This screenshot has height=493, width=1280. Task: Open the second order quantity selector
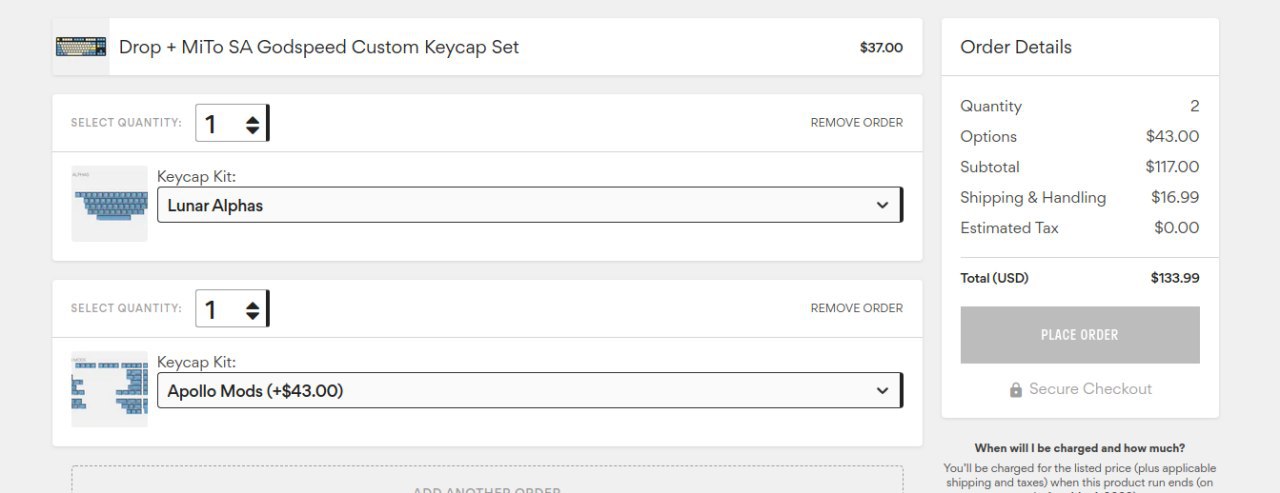coord(232,309)
